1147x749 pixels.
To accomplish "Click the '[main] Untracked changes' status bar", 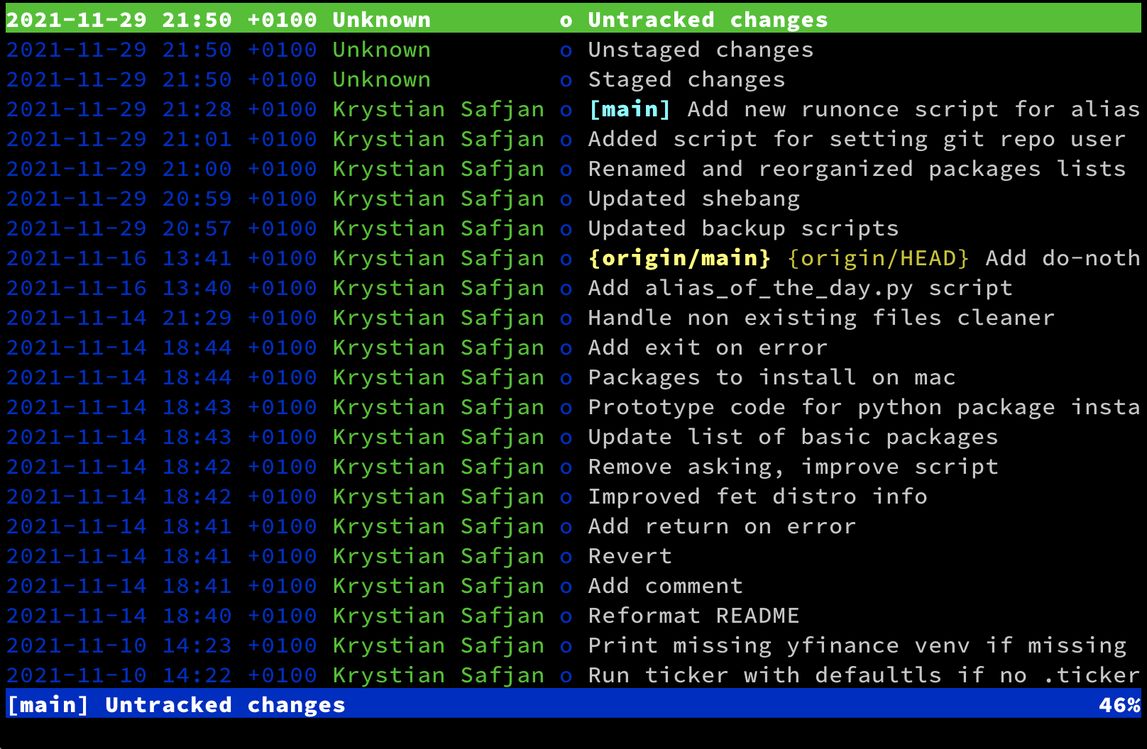I will [175, 704].
